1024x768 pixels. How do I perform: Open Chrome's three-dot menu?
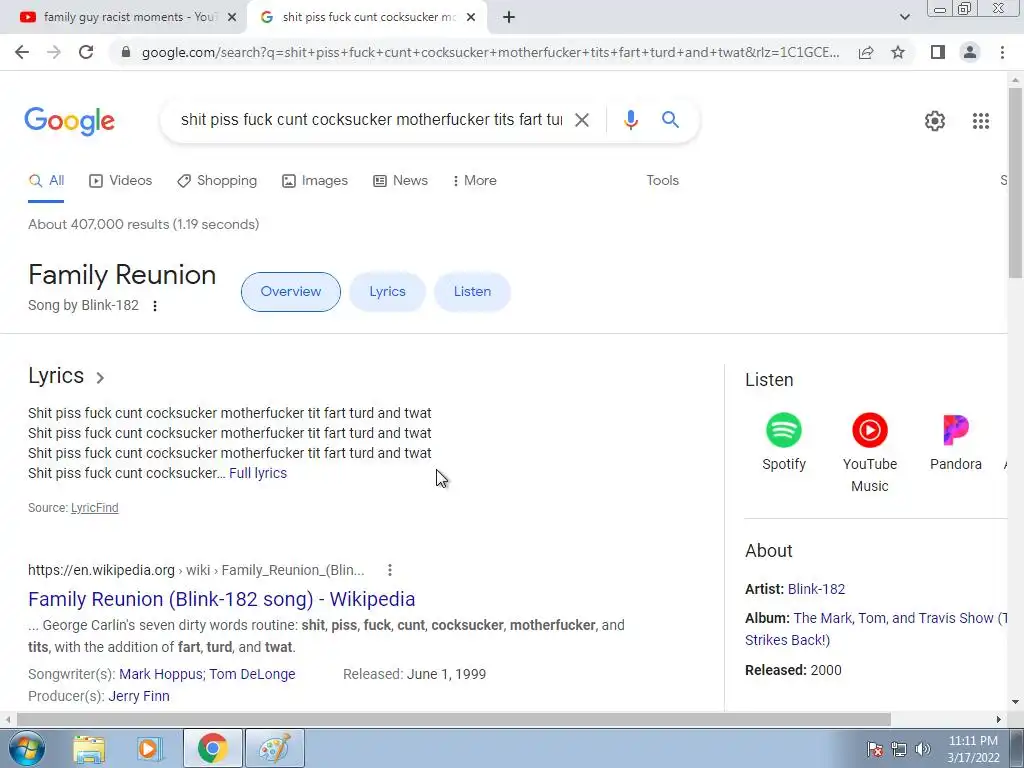(1002, 52)
